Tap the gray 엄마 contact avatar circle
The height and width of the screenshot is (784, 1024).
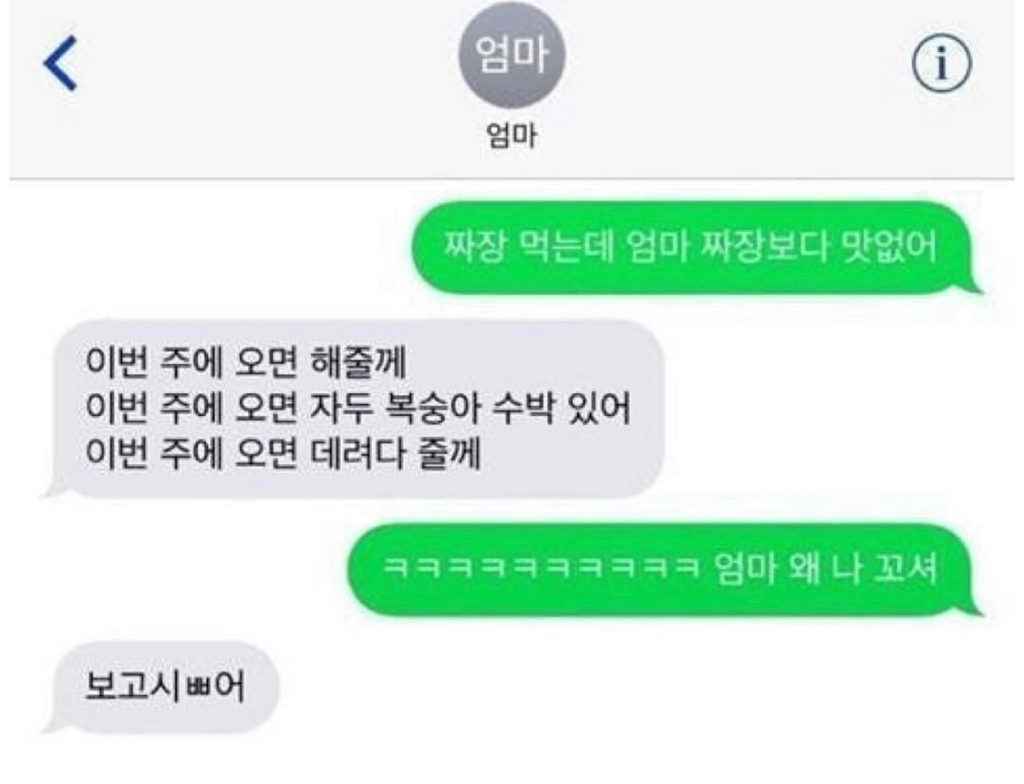(x=511, y=55)
